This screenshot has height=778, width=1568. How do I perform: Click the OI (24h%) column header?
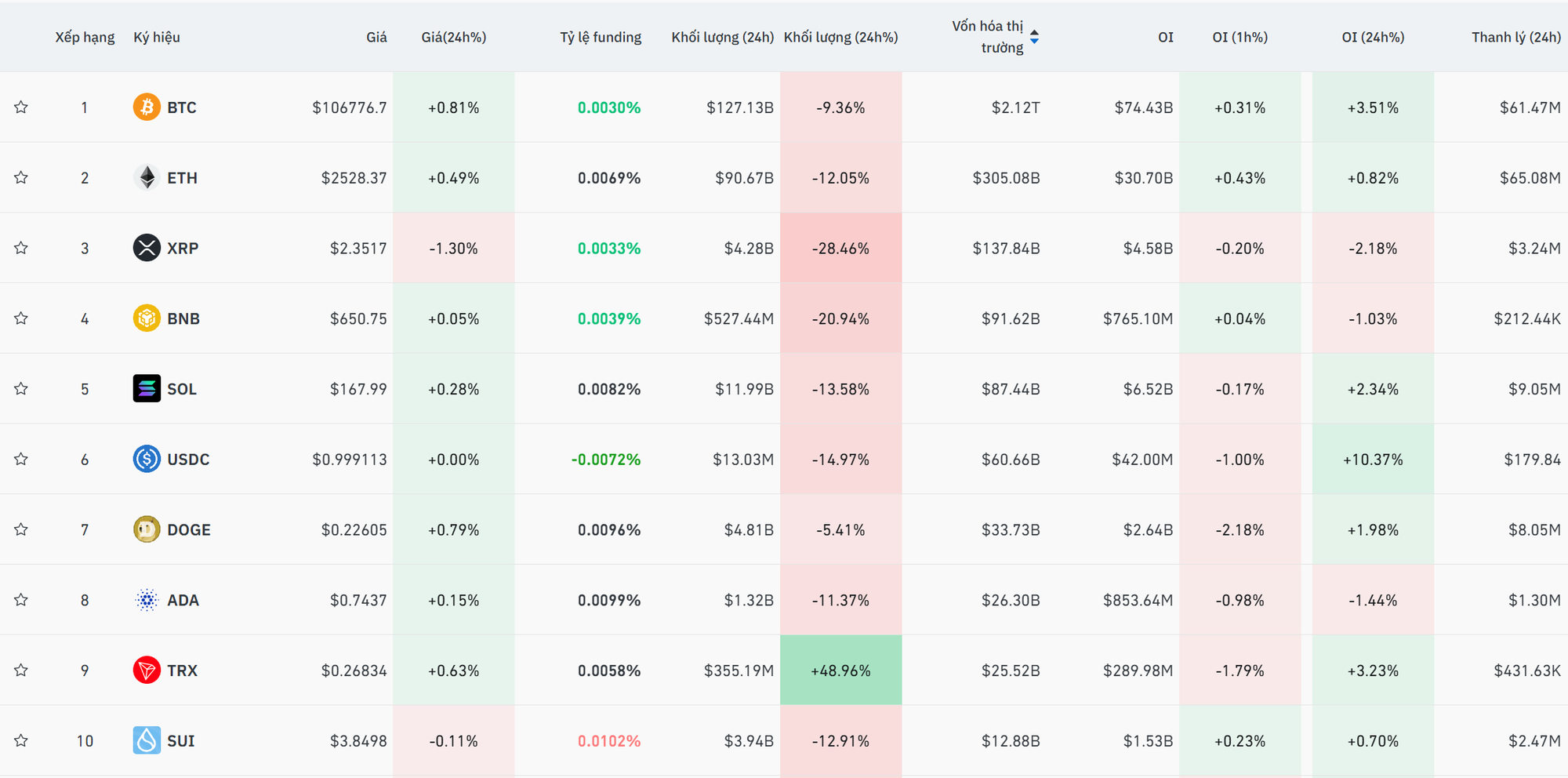1372,37
